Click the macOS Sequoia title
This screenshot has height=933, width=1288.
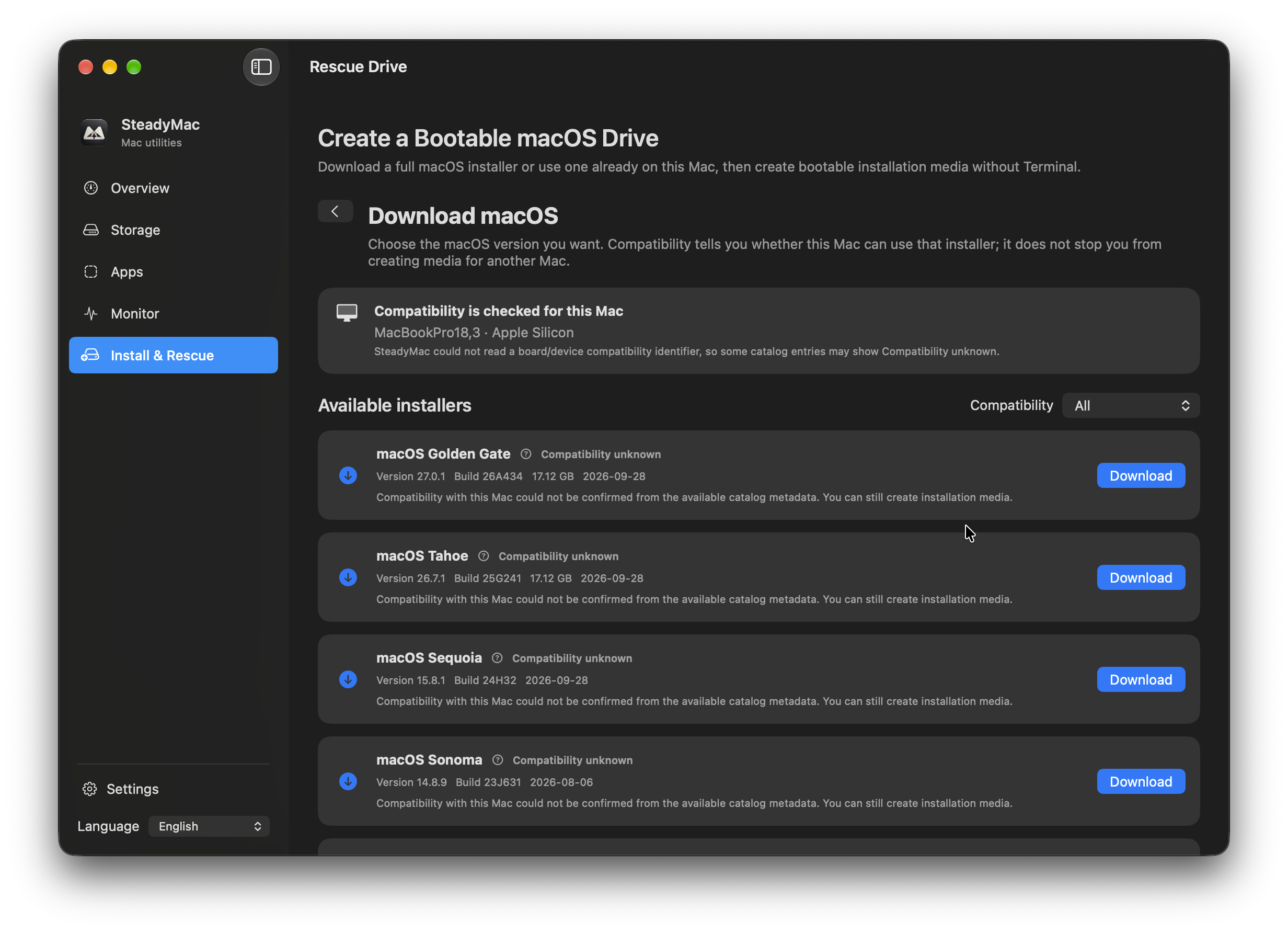(x=429, y=658)
